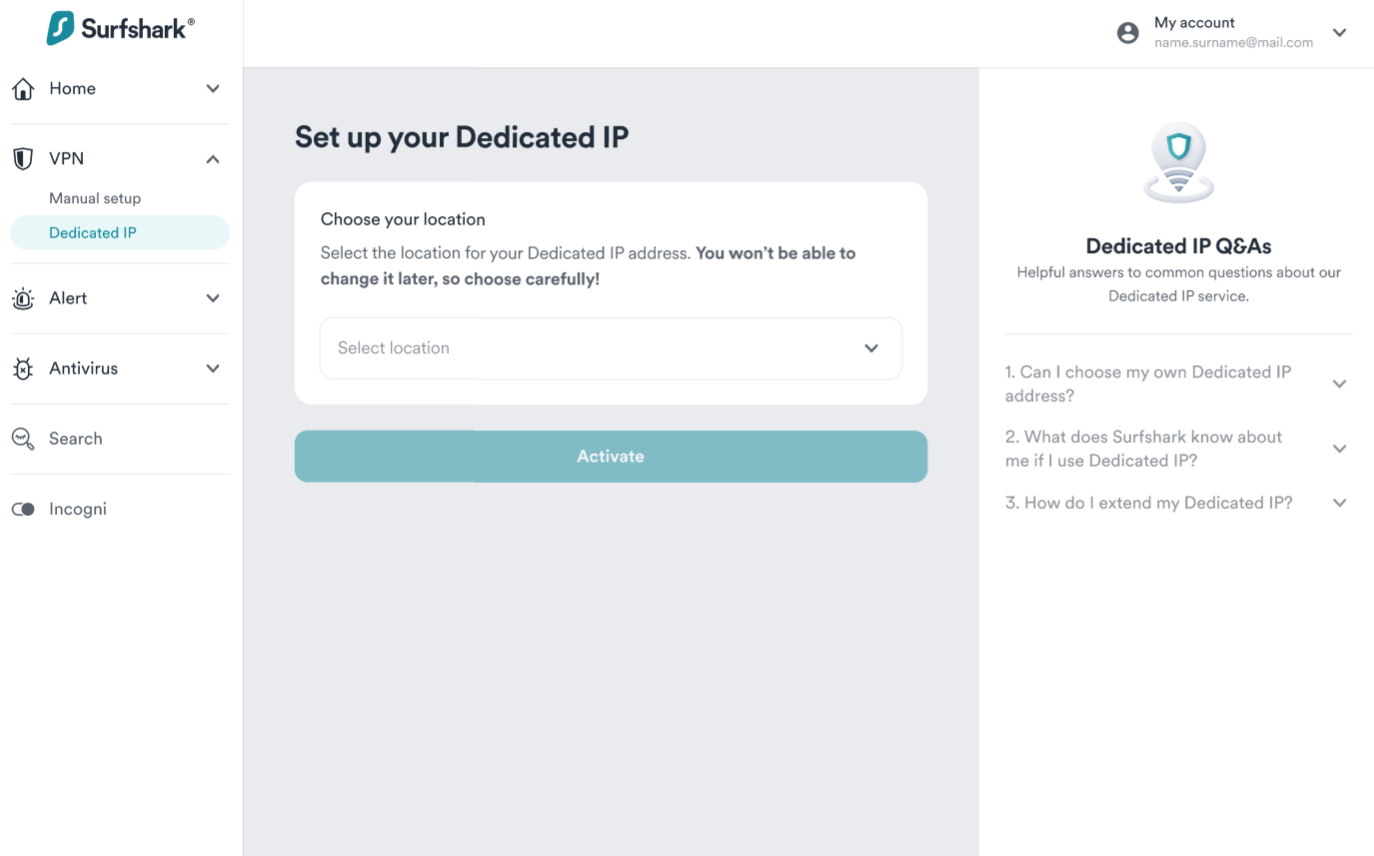Collapse the VPN menu section
This screenshot has height=856, width=1374.
(213, 159)
